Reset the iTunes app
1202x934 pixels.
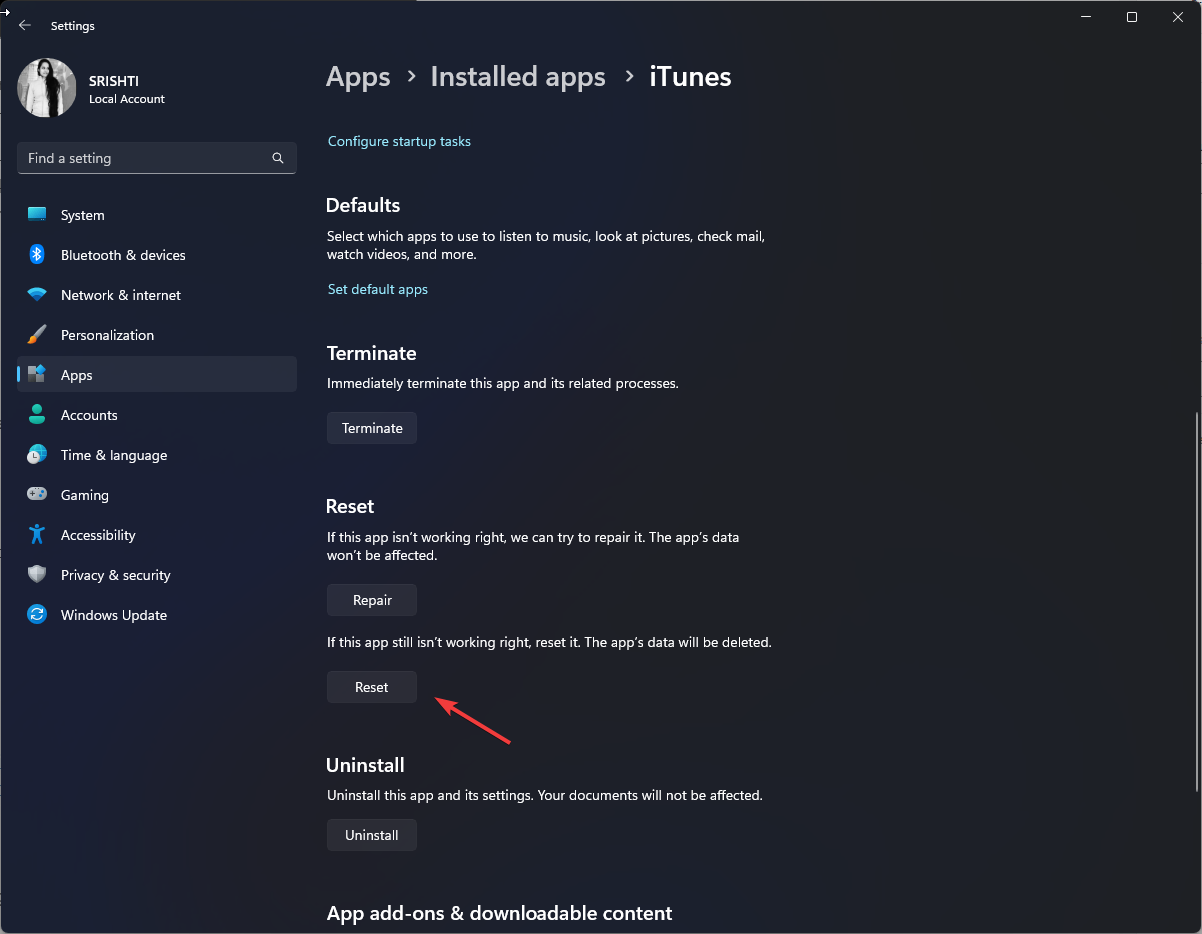pyautogui.click(x=371, y=686)
